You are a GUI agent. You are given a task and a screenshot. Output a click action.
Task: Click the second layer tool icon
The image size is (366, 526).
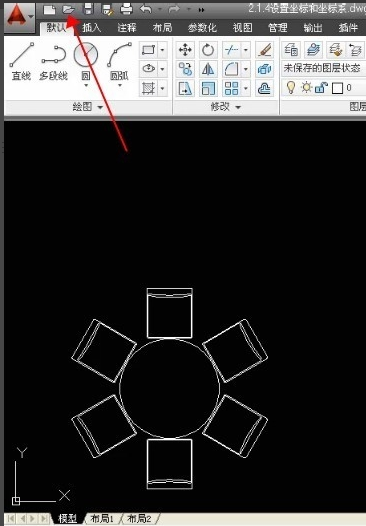(x=313, y=50)
